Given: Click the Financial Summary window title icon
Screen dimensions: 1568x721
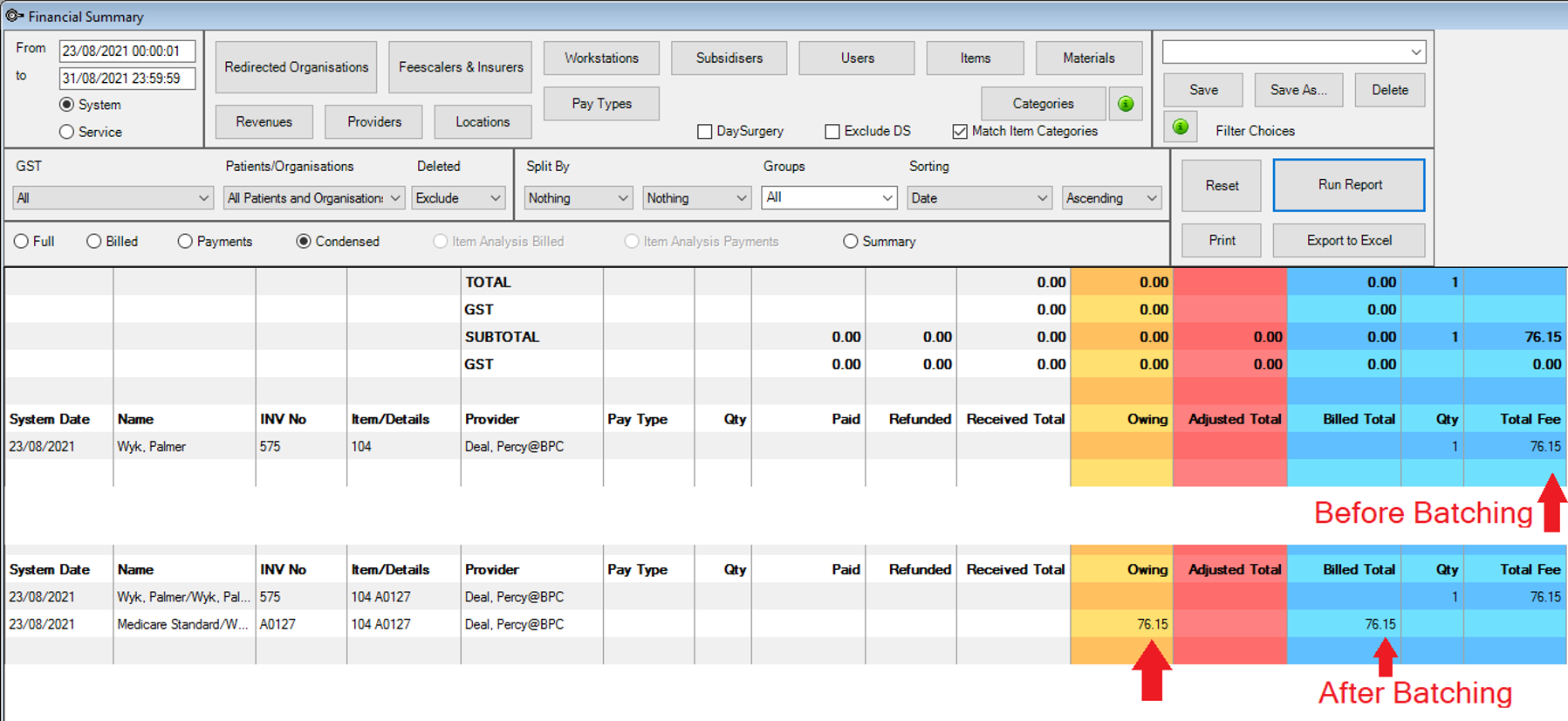Looking at the screenshot, I should tap(14, 16).
